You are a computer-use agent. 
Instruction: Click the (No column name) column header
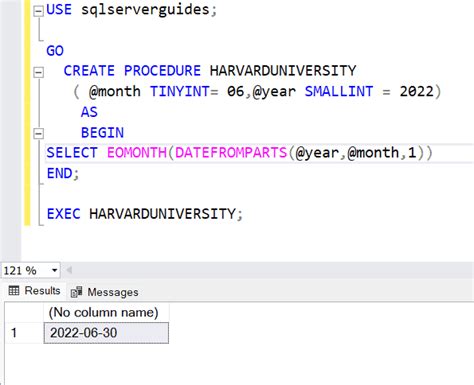(106, 312)
